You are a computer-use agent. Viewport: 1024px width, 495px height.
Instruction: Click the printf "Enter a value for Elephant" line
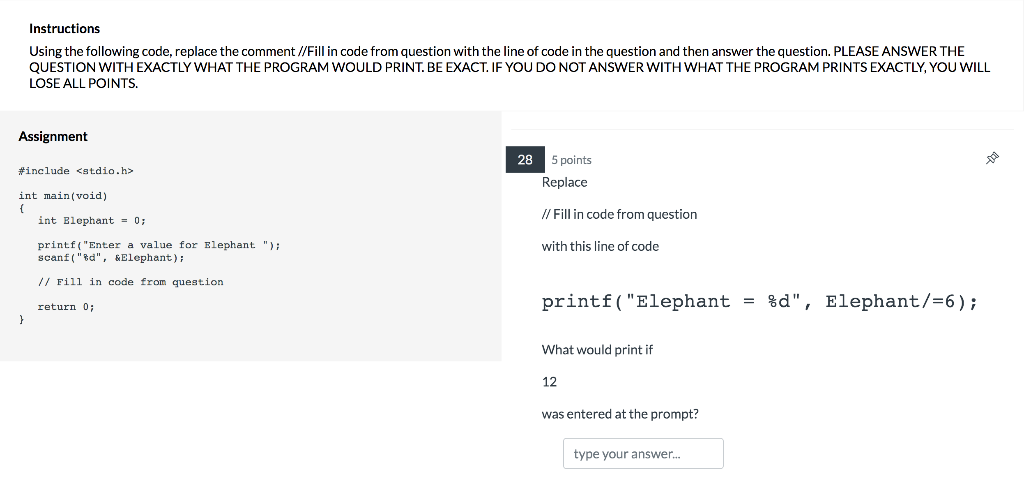pos(159,245)
